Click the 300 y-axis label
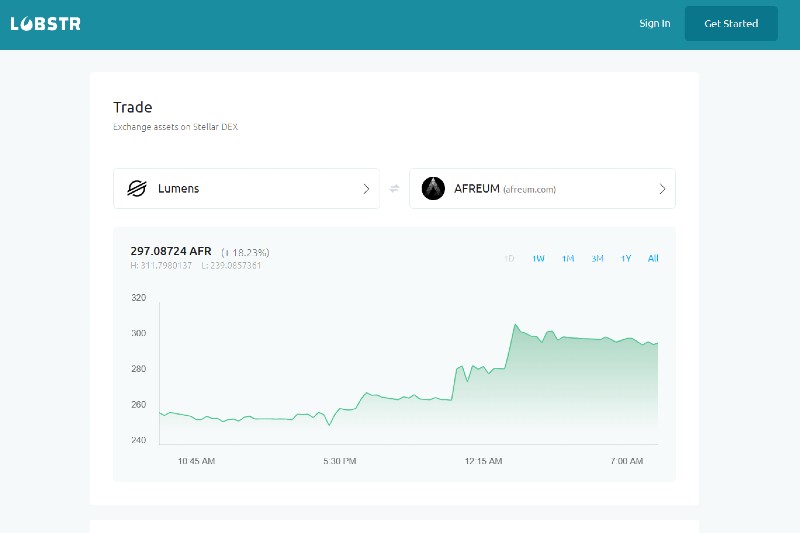The height and width of the screenshot is (533, 800). click(x=139, y=333)
